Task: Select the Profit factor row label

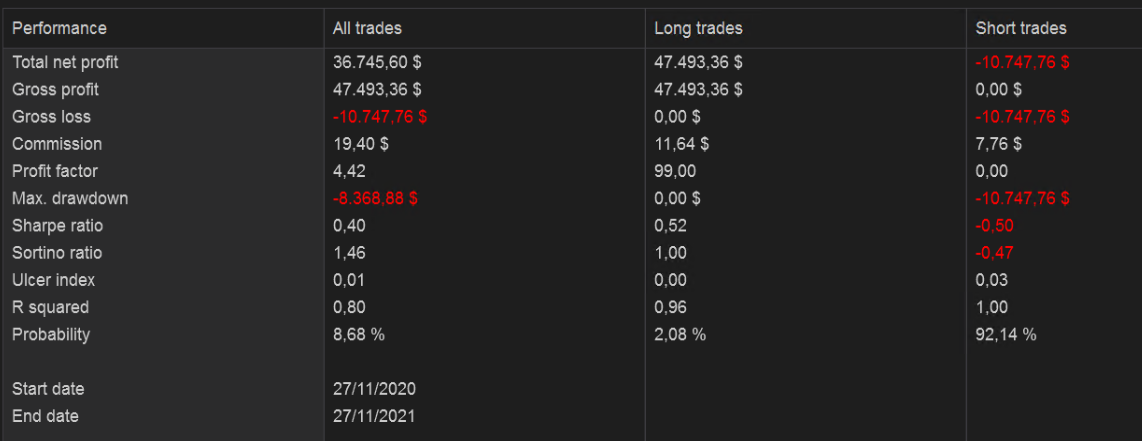Action: pos(55,171)
